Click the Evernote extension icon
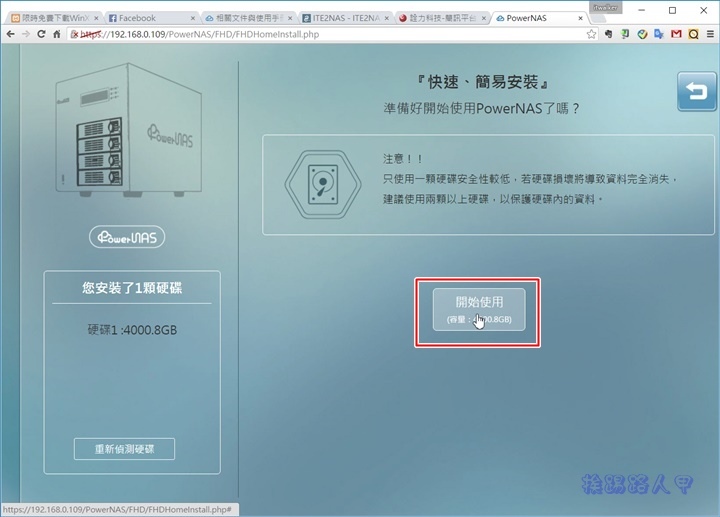720x517 pixels. click(608, 34)
